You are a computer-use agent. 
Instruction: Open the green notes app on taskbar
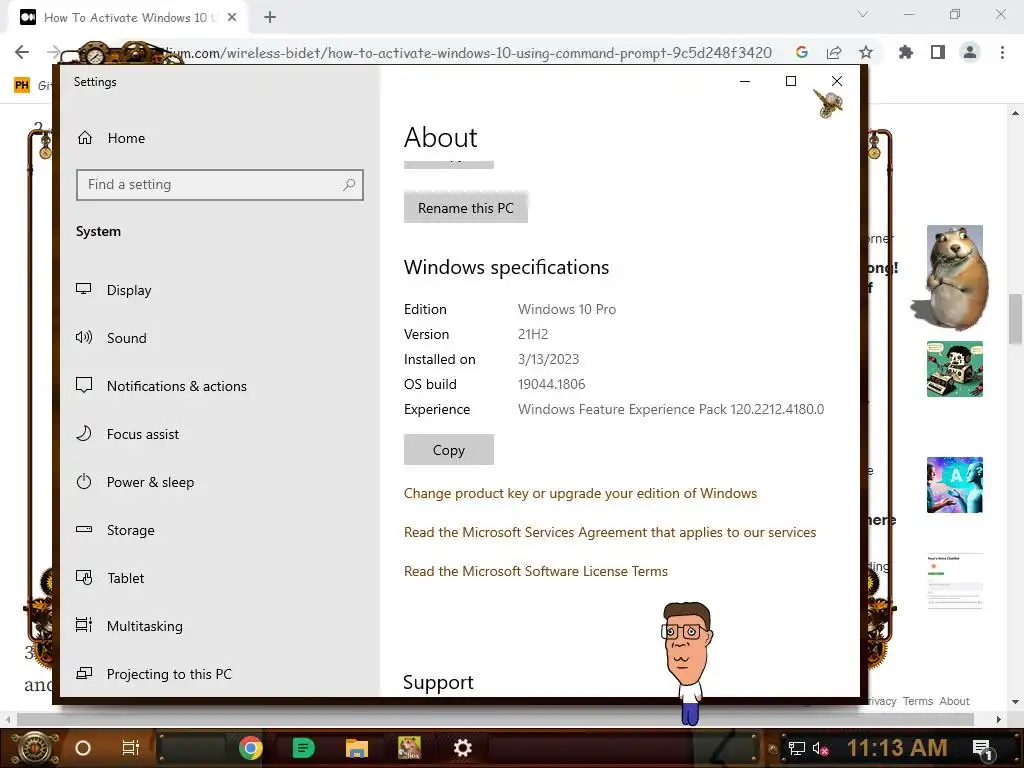[x=303, y=748]
